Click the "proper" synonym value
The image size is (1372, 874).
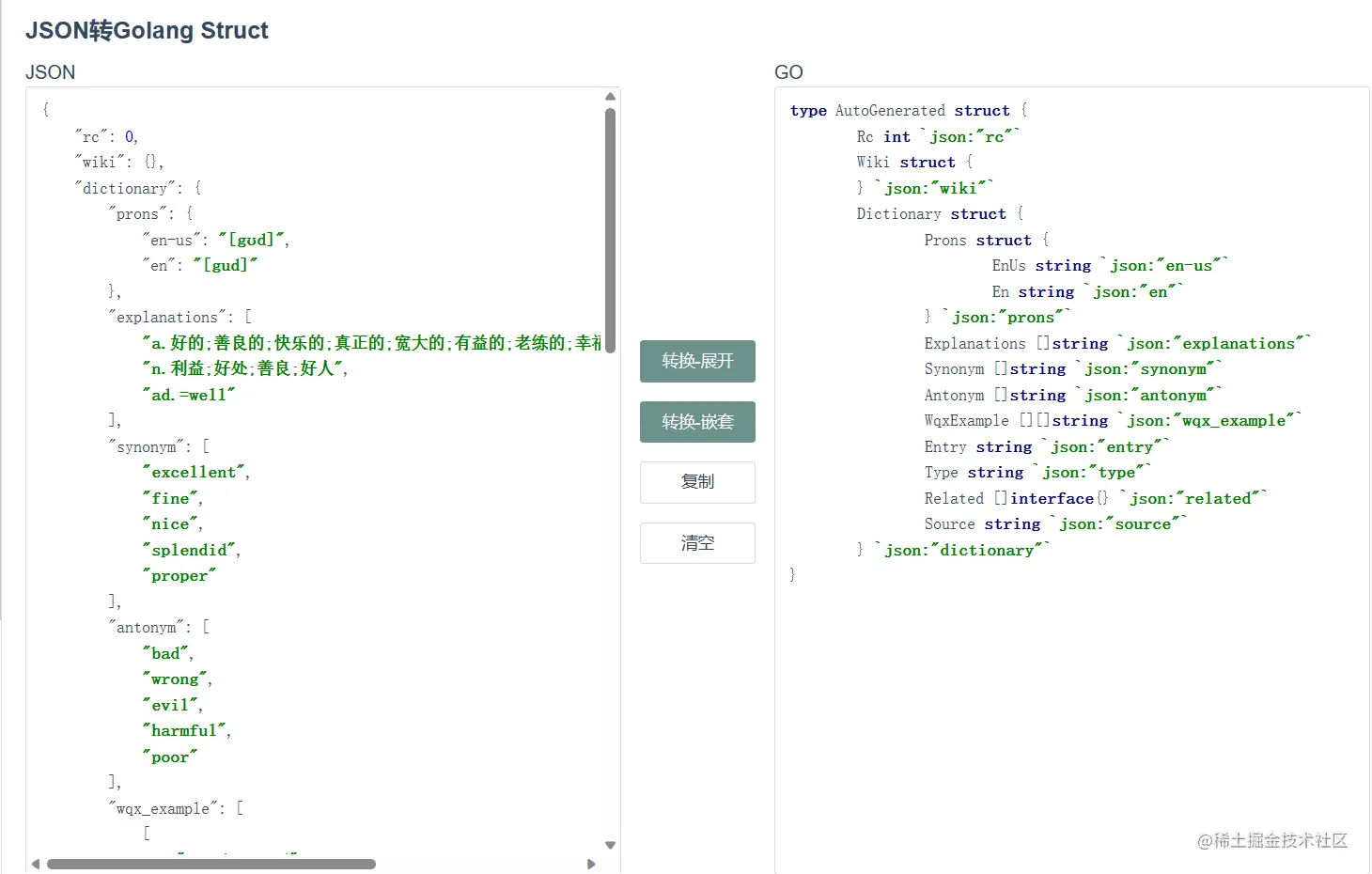[x=179, y=576]
